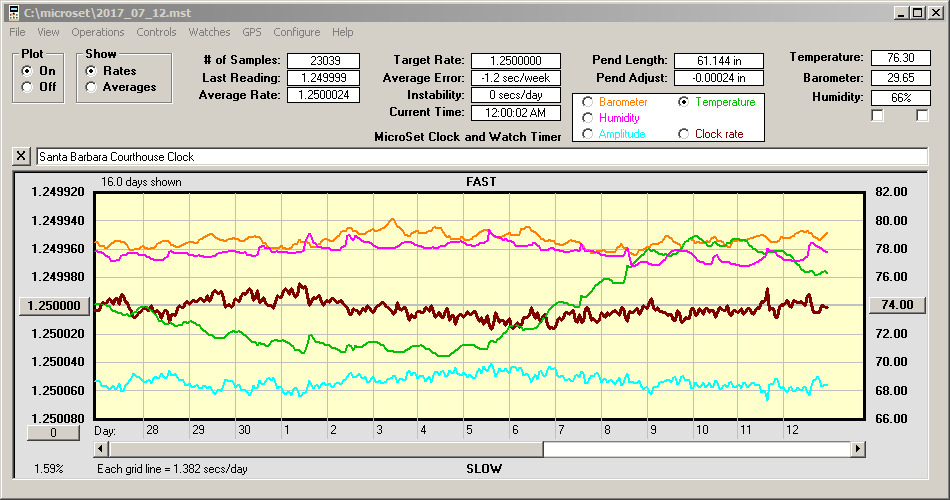Click the 82.00 right axis label
The image size is (950, 500).
coord(891,192)
